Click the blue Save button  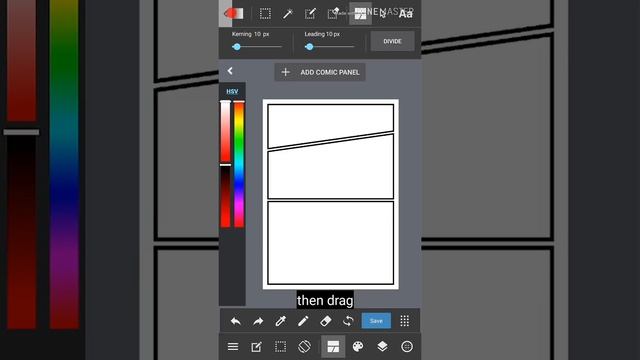pos(376,321)
